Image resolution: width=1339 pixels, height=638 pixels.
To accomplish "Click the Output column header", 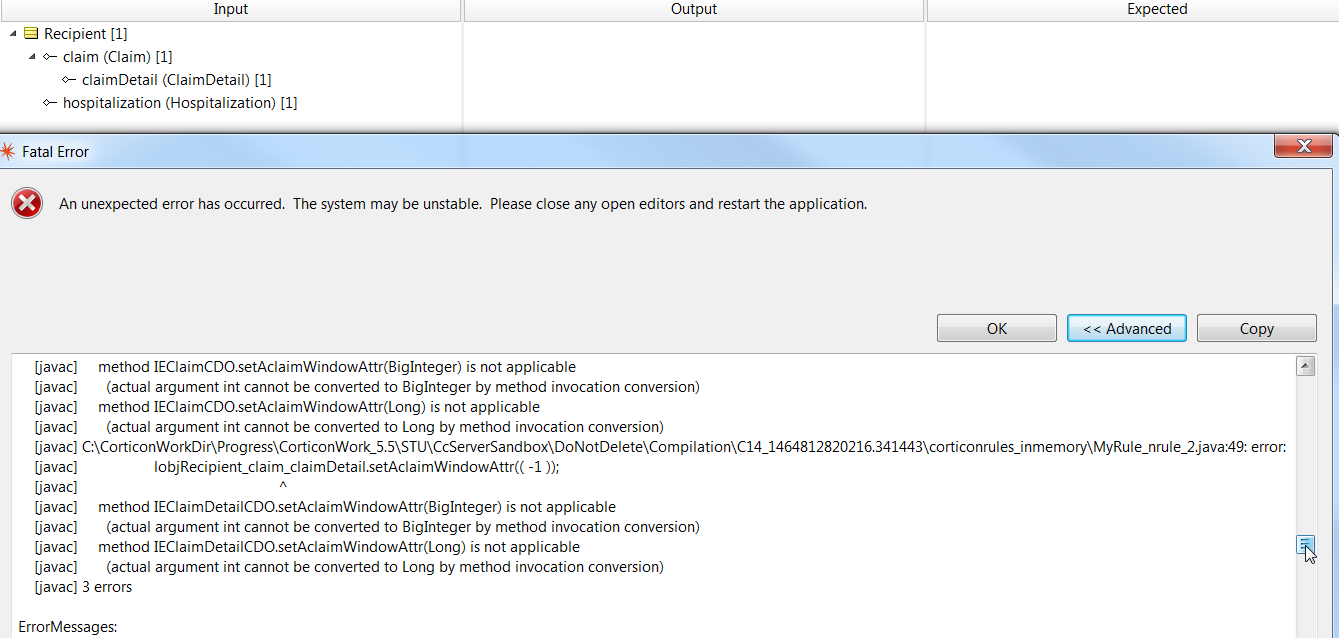I will [694, 9].
